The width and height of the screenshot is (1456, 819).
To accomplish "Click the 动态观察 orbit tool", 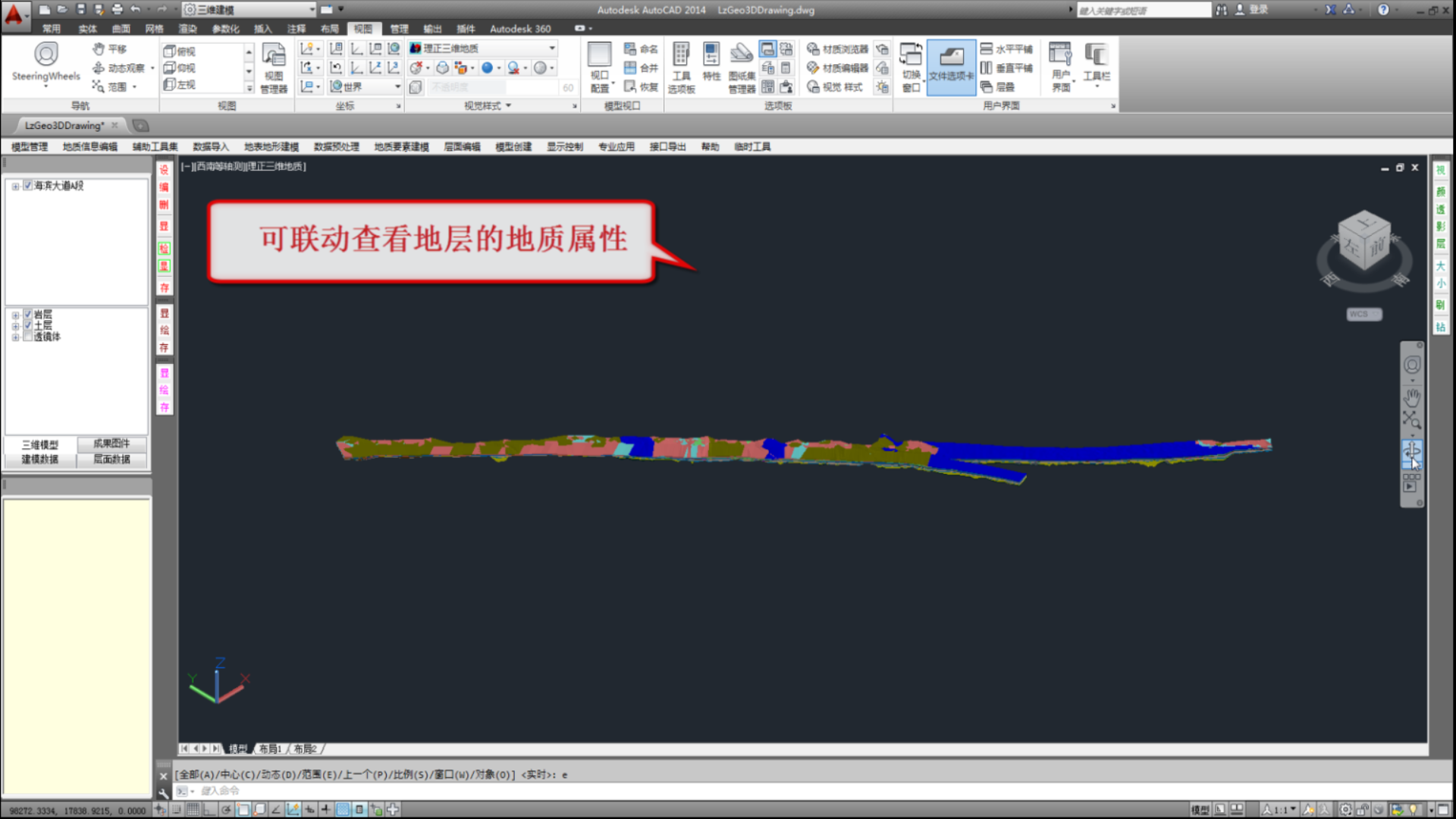I will pyautogui.click(x=119, y=67).
